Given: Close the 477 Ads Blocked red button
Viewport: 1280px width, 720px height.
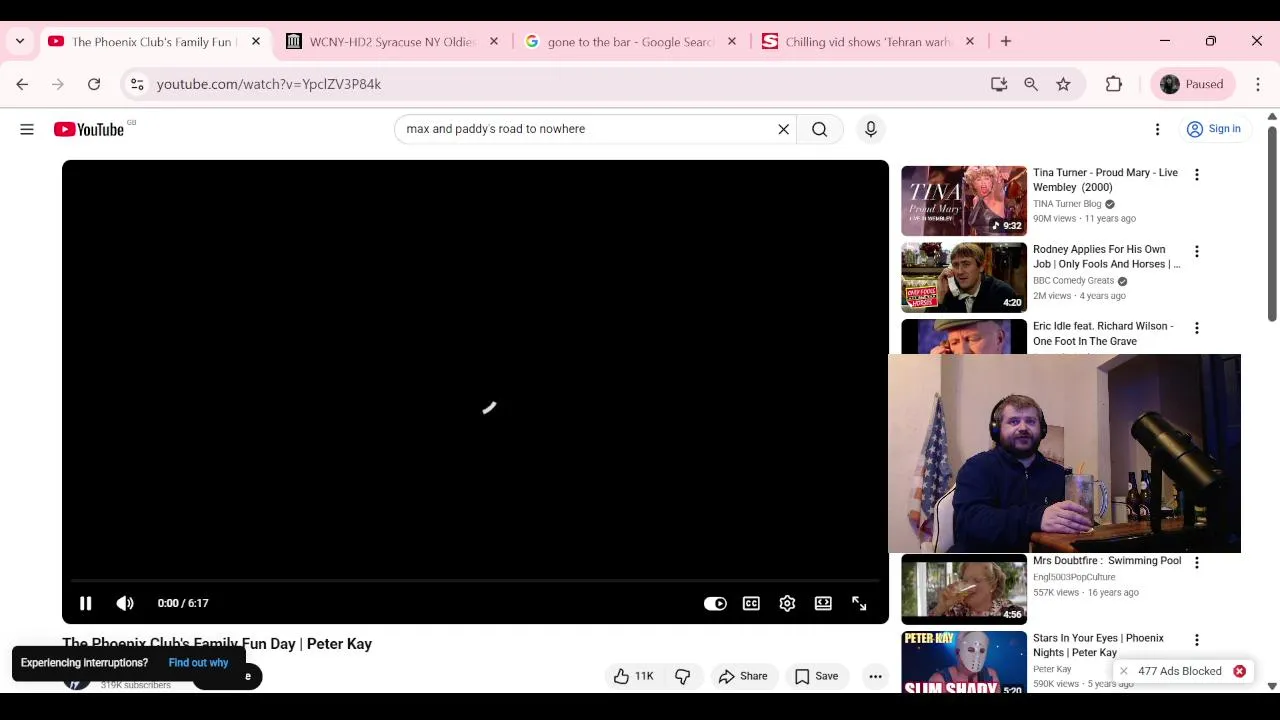Looking at the screenshot, I should pyautogui.click(x=1239, y=671).
